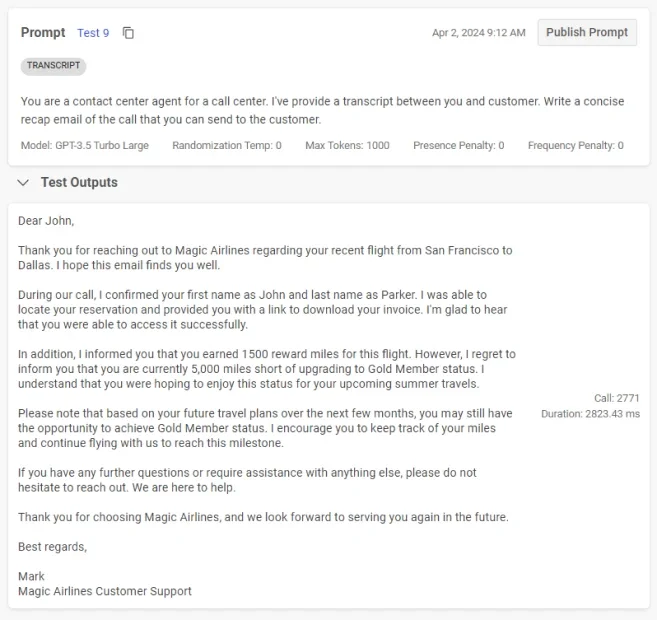Image resolution: width=657 pixels, height=620 pixels.
Task: Click the Call: 2771 label
Action: click(616, 398)
